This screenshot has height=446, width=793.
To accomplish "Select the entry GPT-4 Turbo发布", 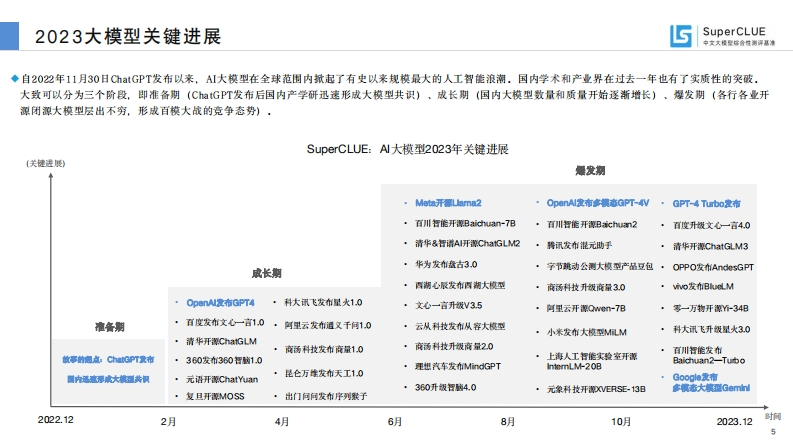I will (x=707, y=204).
